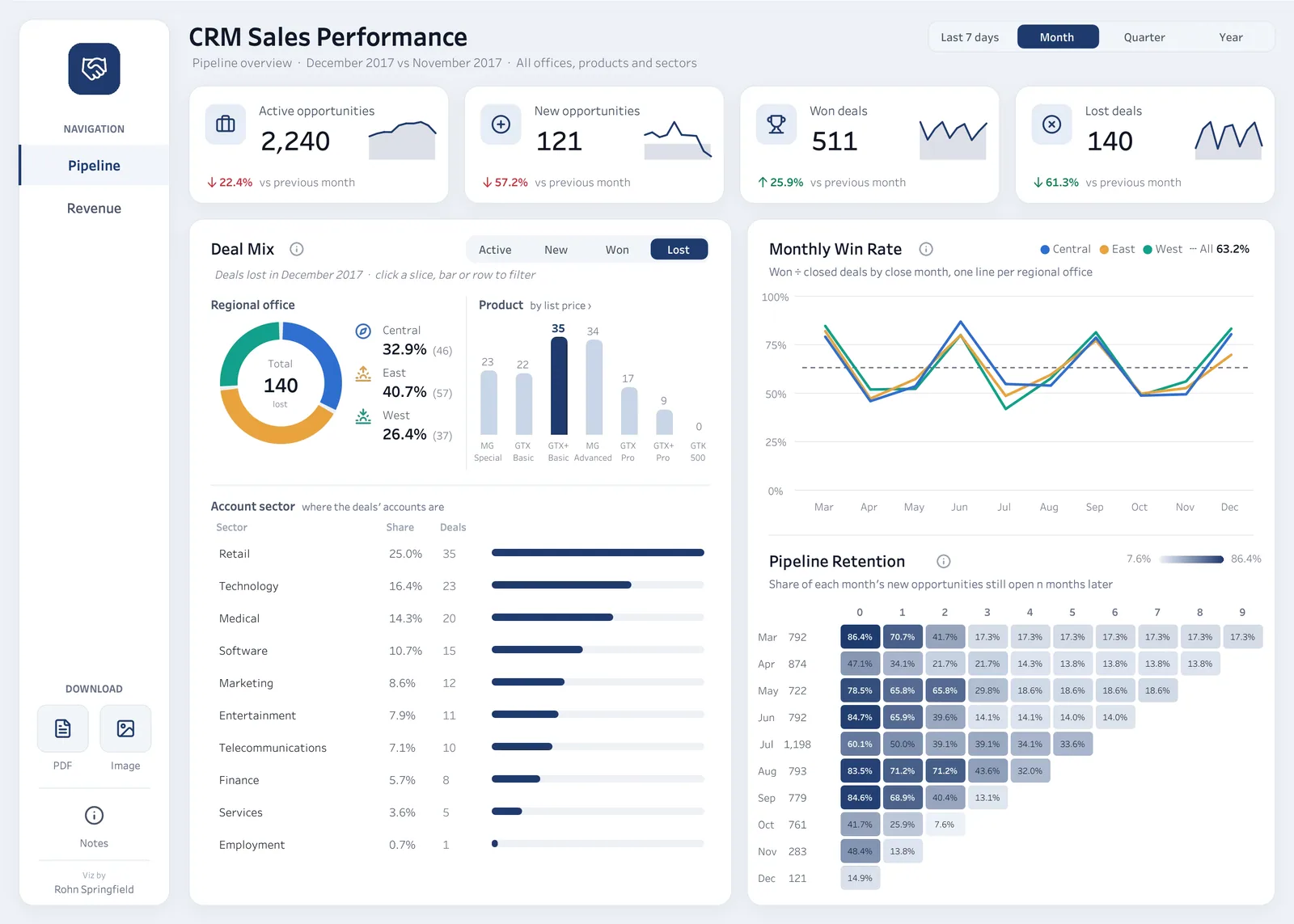This screenshot has width=1294, height=924.
Task: Toggle the West legend series
Action: (1162, 249)
